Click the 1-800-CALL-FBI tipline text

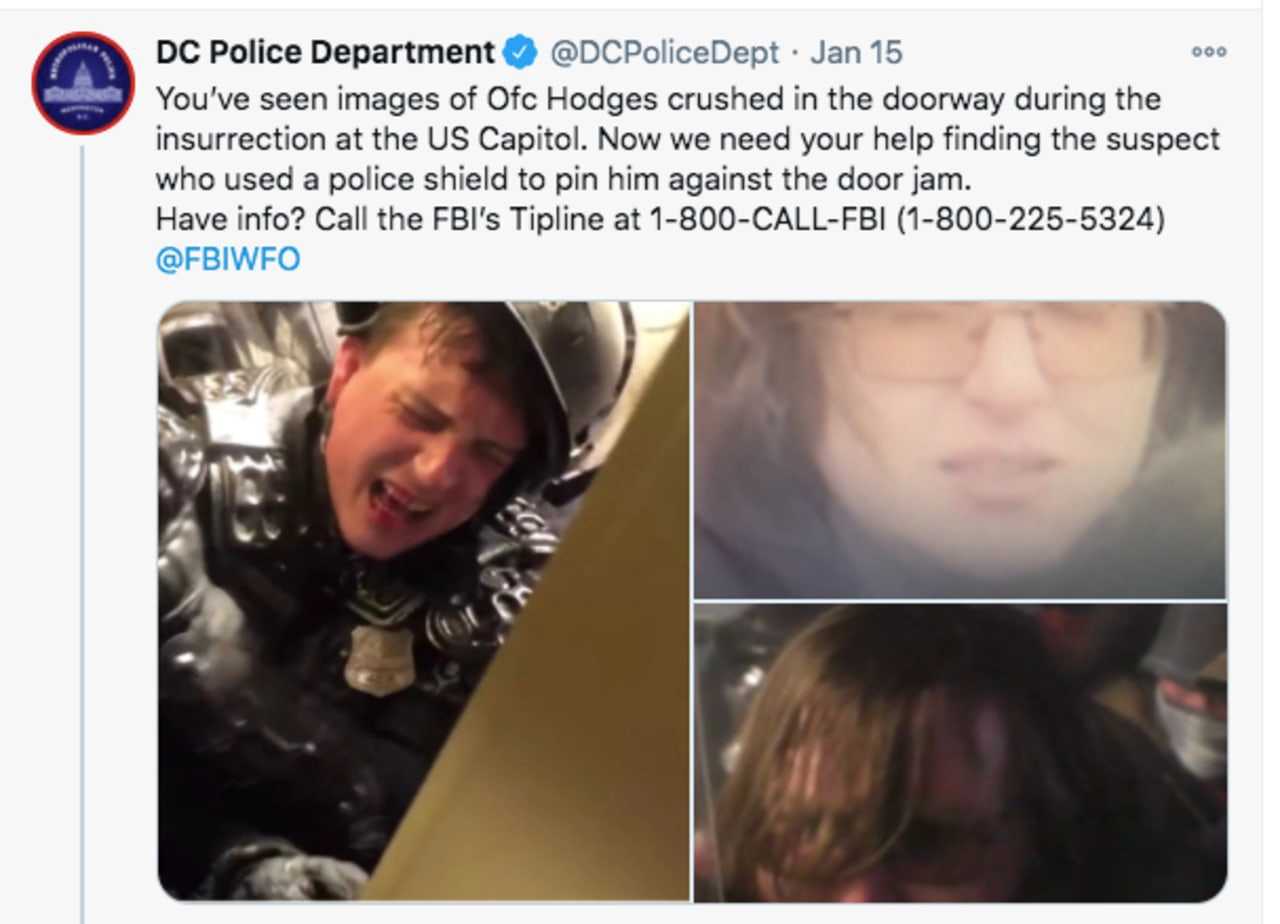768,219
